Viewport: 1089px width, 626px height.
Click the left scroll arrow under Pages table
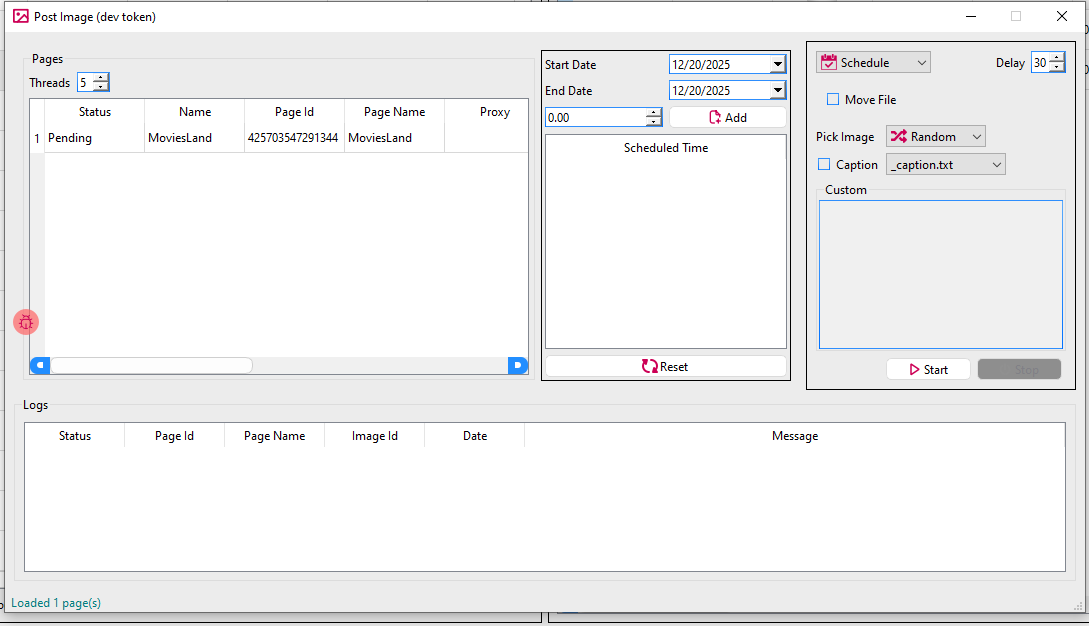tap(40, 366)
